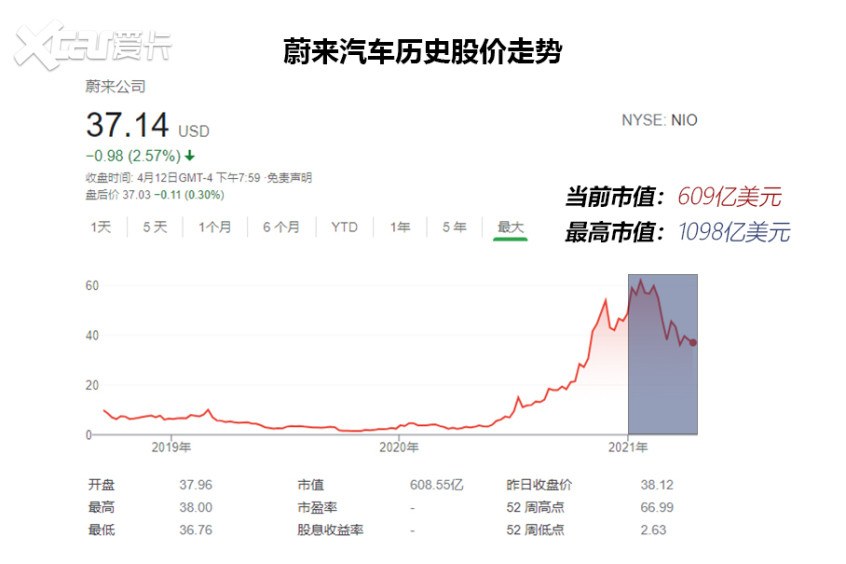Select the YTD range tab

[344, 227]
